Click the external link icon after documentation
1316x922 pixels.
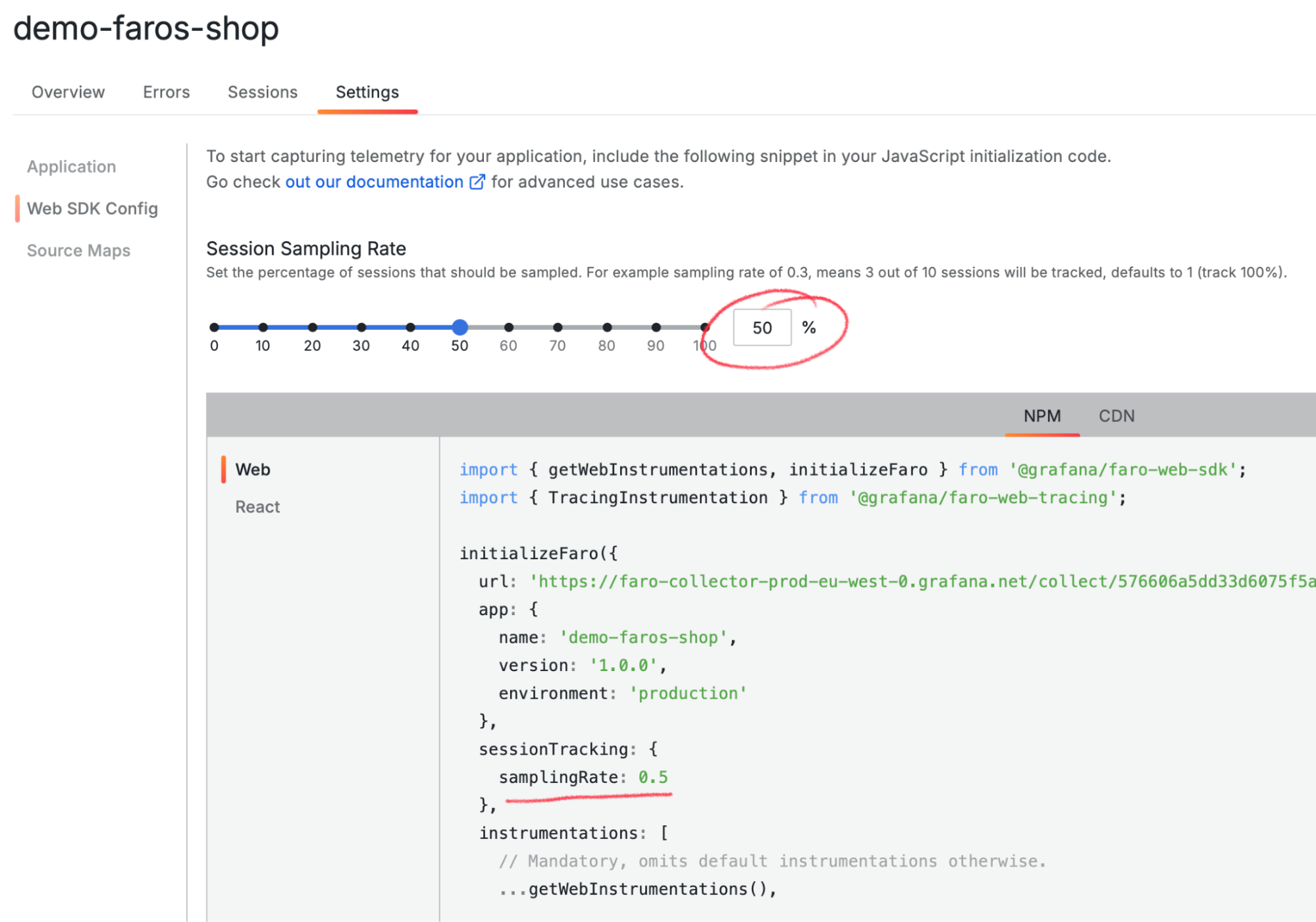pos(477,182)
